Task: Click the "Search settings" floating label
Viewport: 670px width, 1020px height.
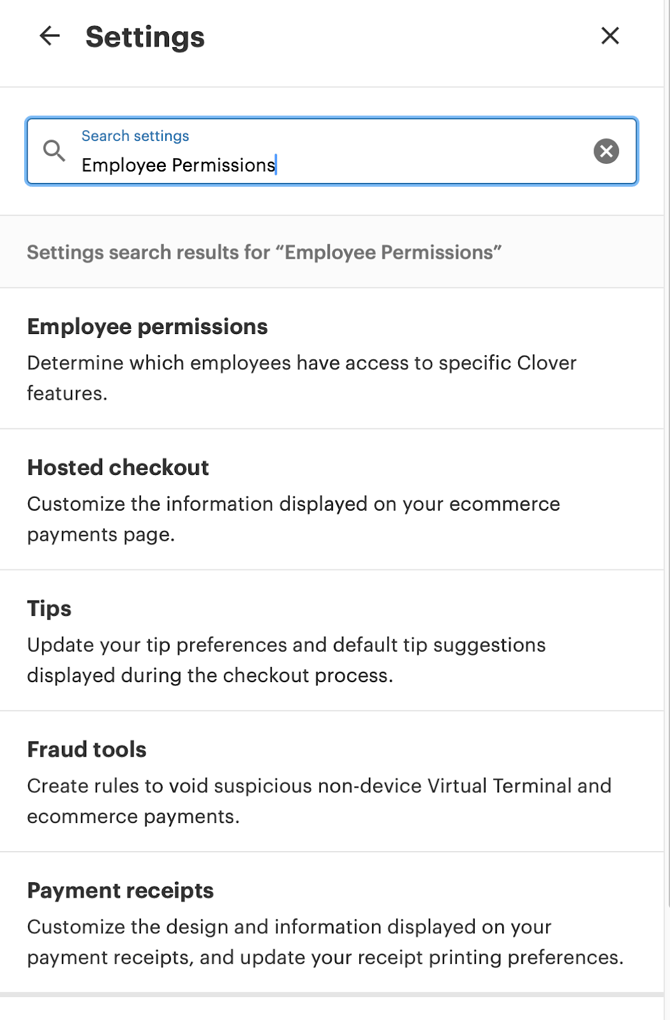Action: tap(135, 136)
